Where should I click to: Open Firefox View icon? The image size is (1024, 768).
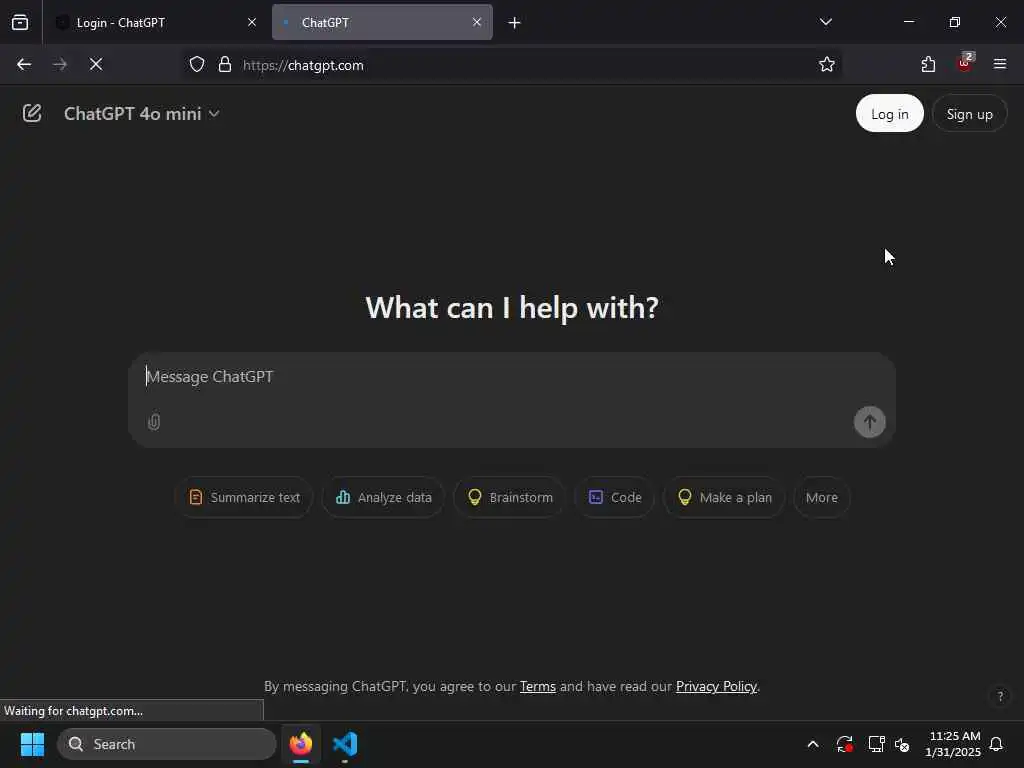point(20,23)
